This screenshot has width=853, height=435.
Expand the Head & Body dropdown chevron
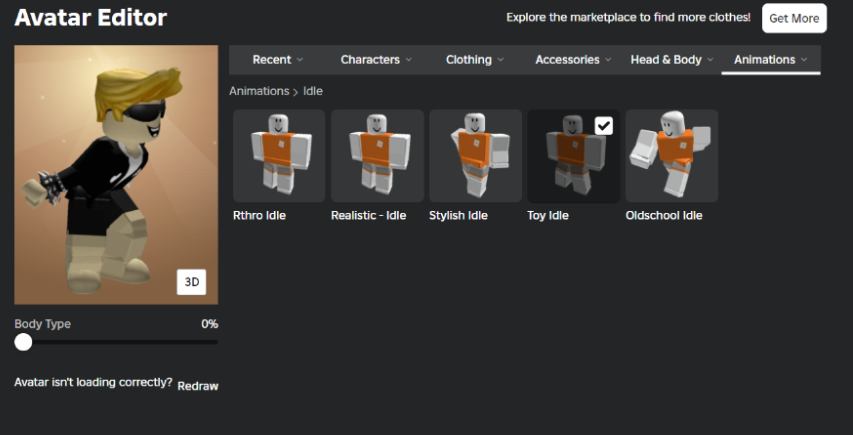coord(710,60)
